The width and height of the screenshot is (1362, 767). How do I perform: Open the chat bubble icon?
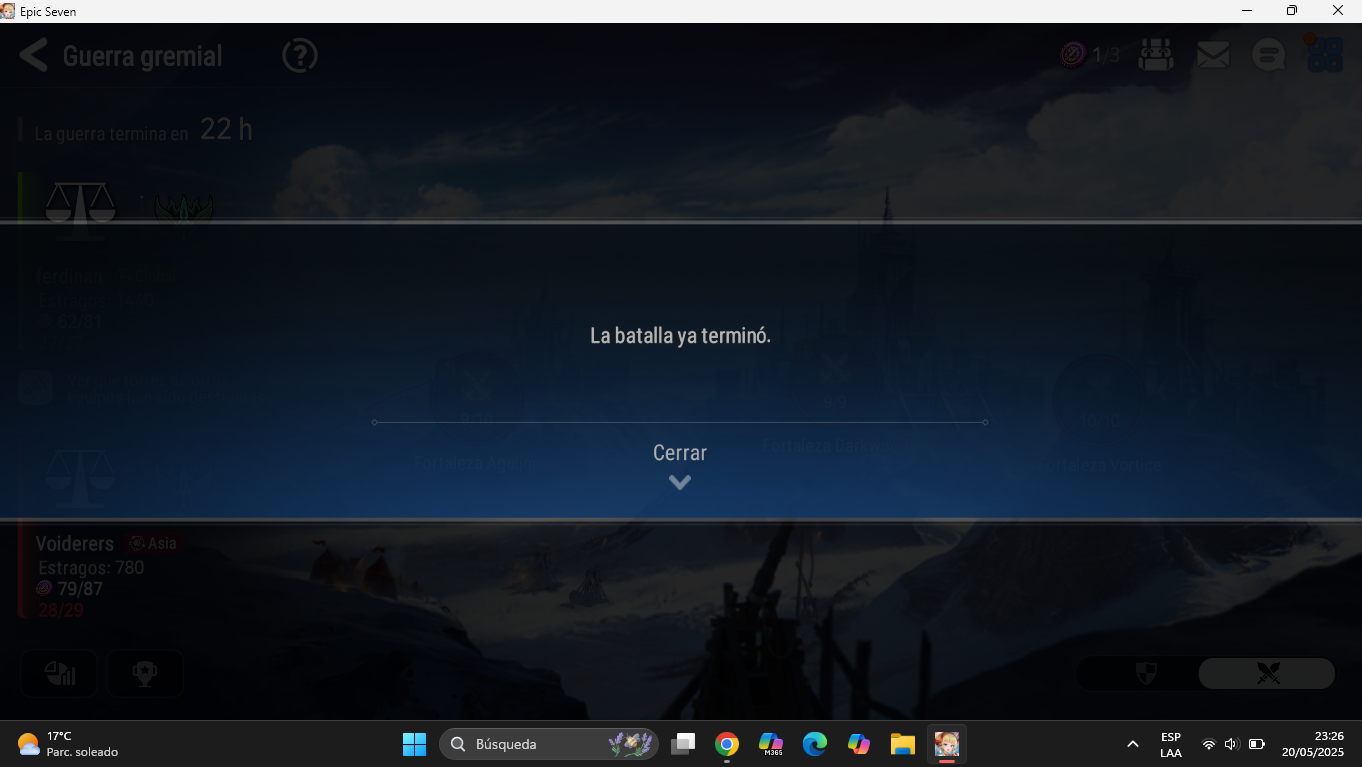pos(1269,55)
